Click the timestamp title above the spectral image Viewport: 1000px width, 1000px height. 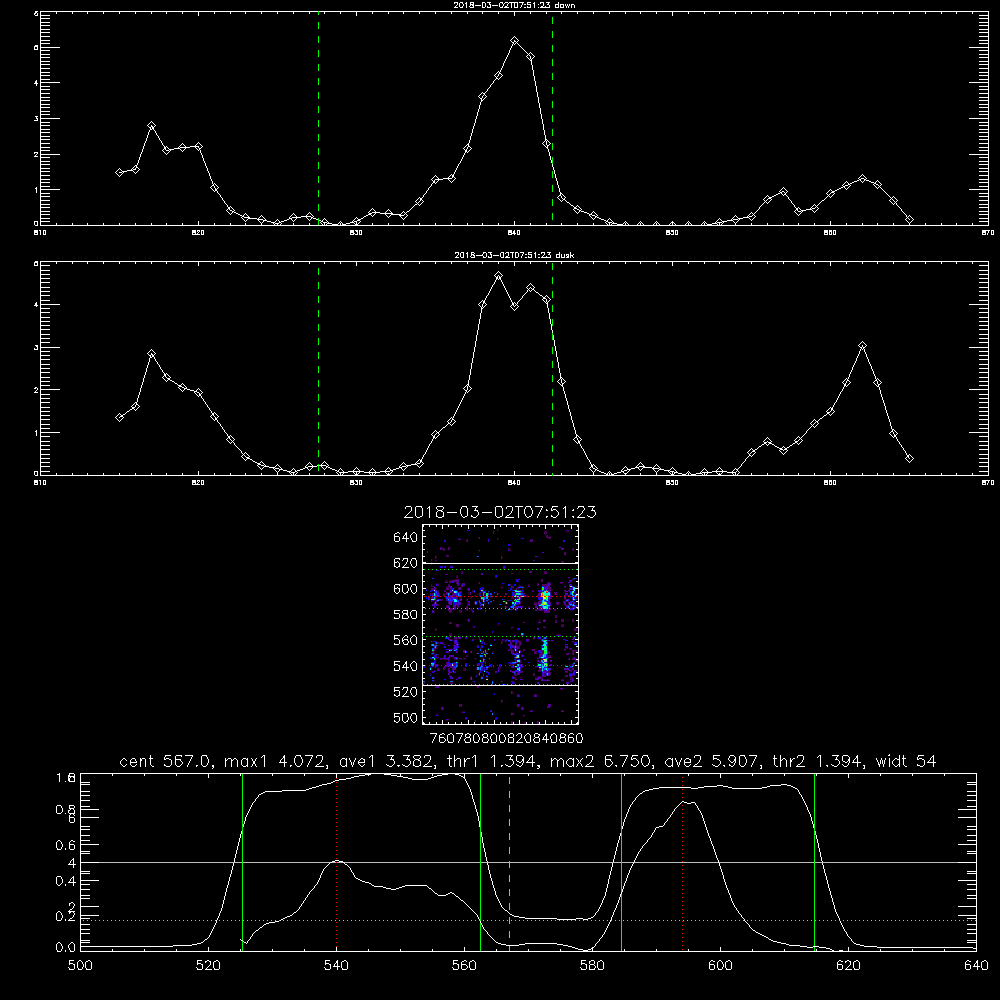click(x=500, y=512)
